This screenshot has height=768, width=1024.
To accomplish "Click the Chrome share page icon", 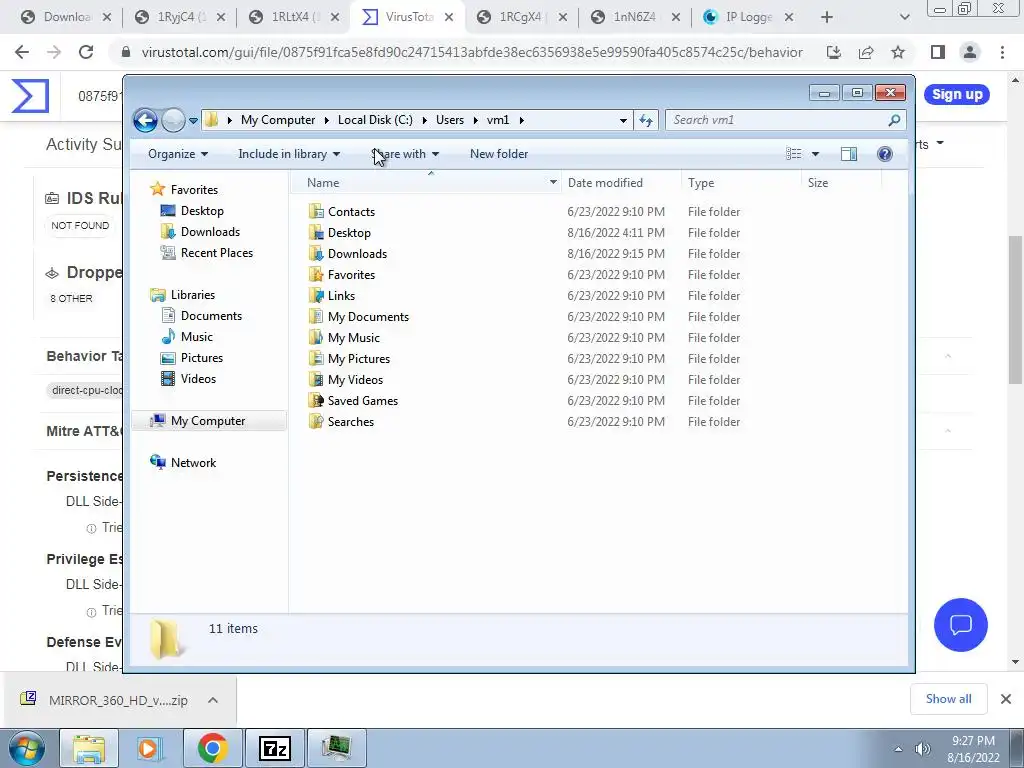I will point(866,52).
